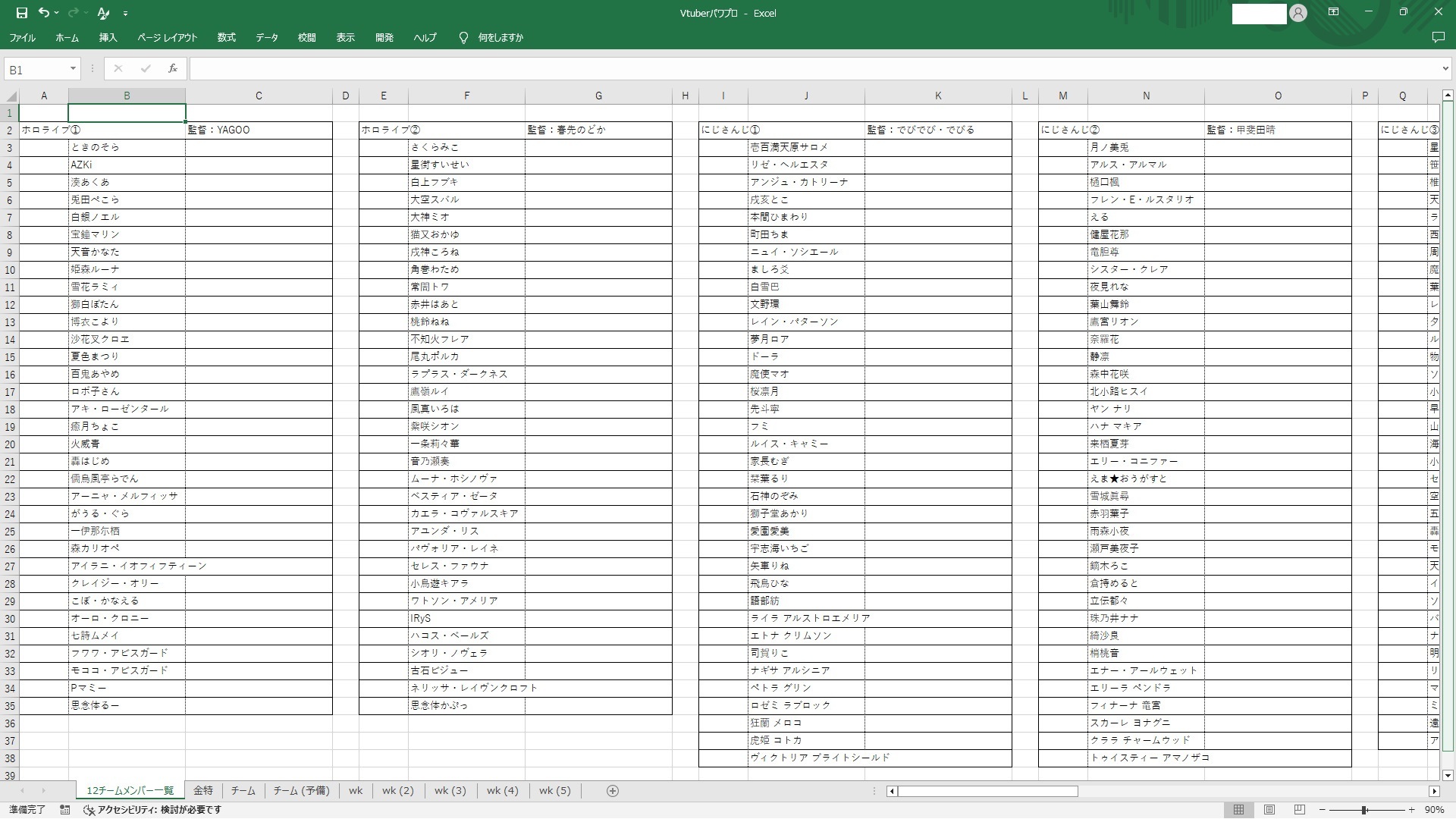Switch to the チーム sheet tab
This screenshot has height=819, width=1456.
coord(243,791)
